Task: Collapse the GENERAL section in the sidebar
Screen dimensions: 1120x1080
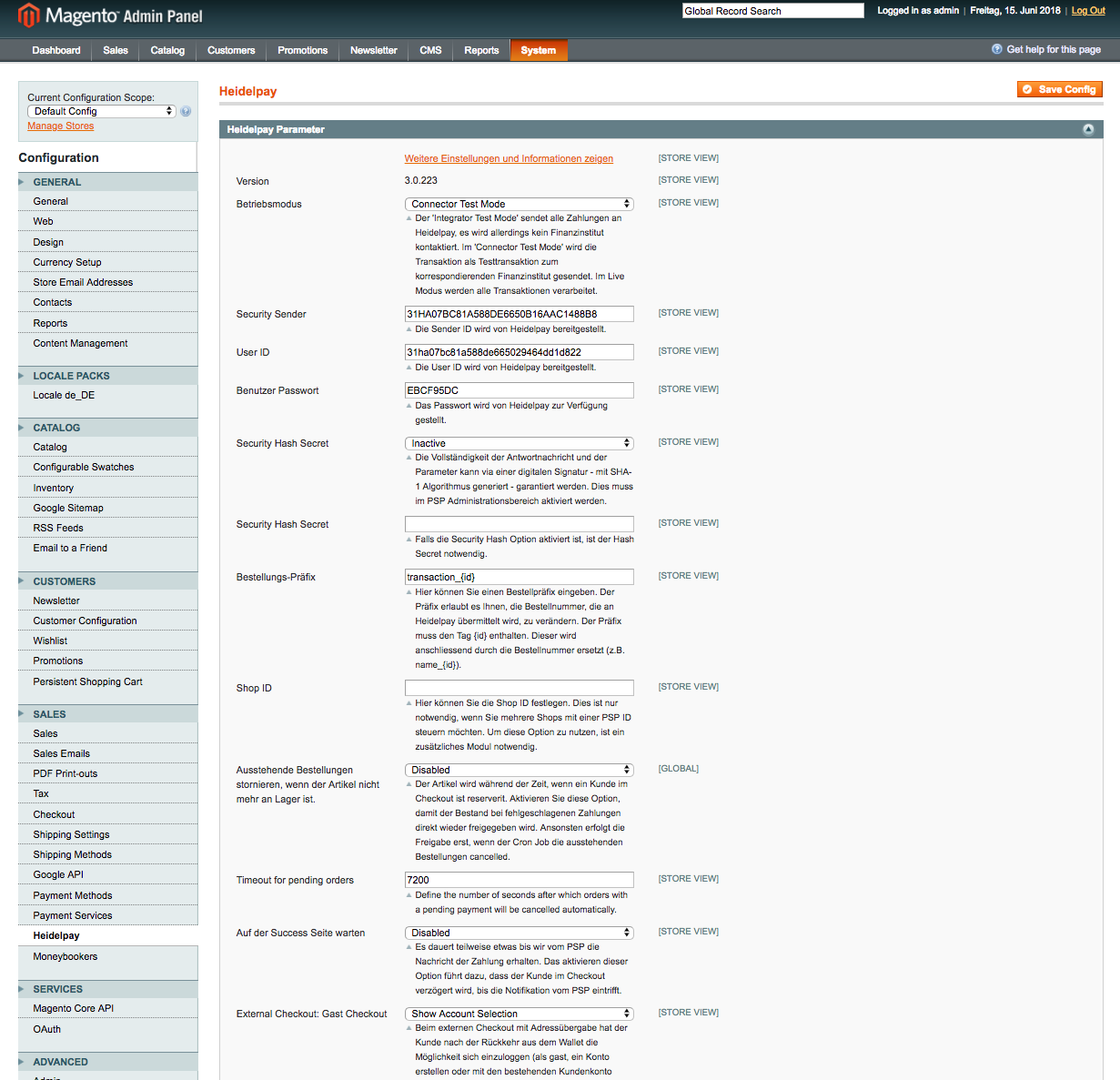Action: click(108, 182)
